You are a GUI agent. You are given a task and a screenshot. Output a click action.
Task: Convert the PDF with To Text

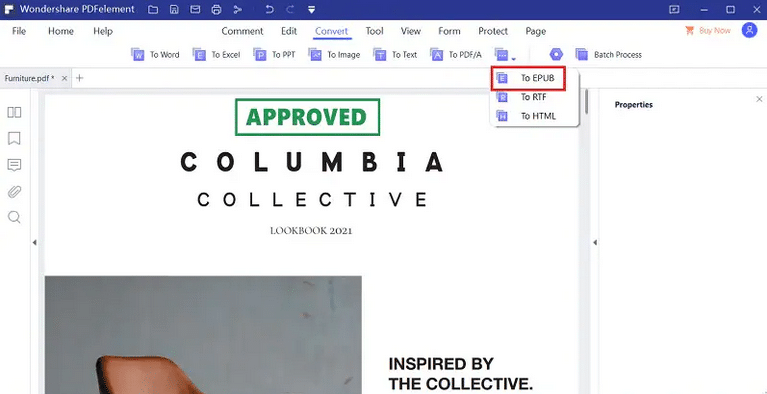[395, 55]
